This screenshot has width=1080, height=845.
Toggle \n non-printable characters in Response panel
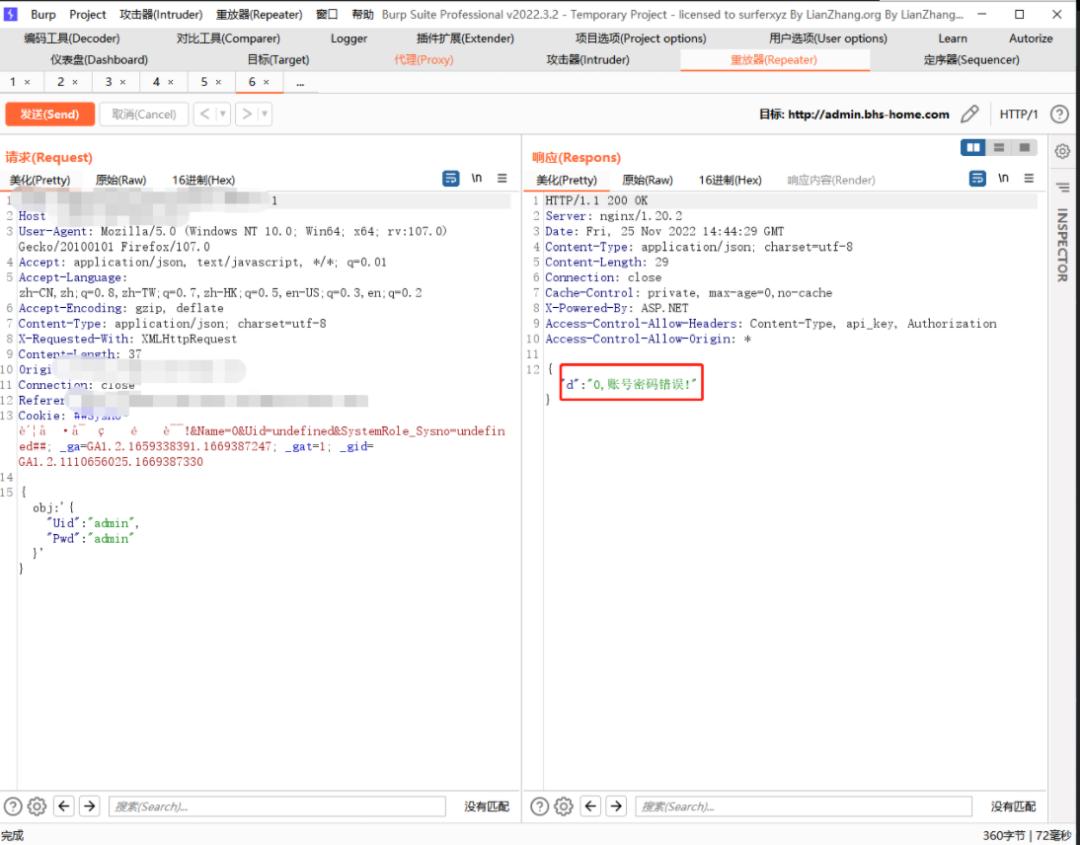click(x=1004, y=178)
